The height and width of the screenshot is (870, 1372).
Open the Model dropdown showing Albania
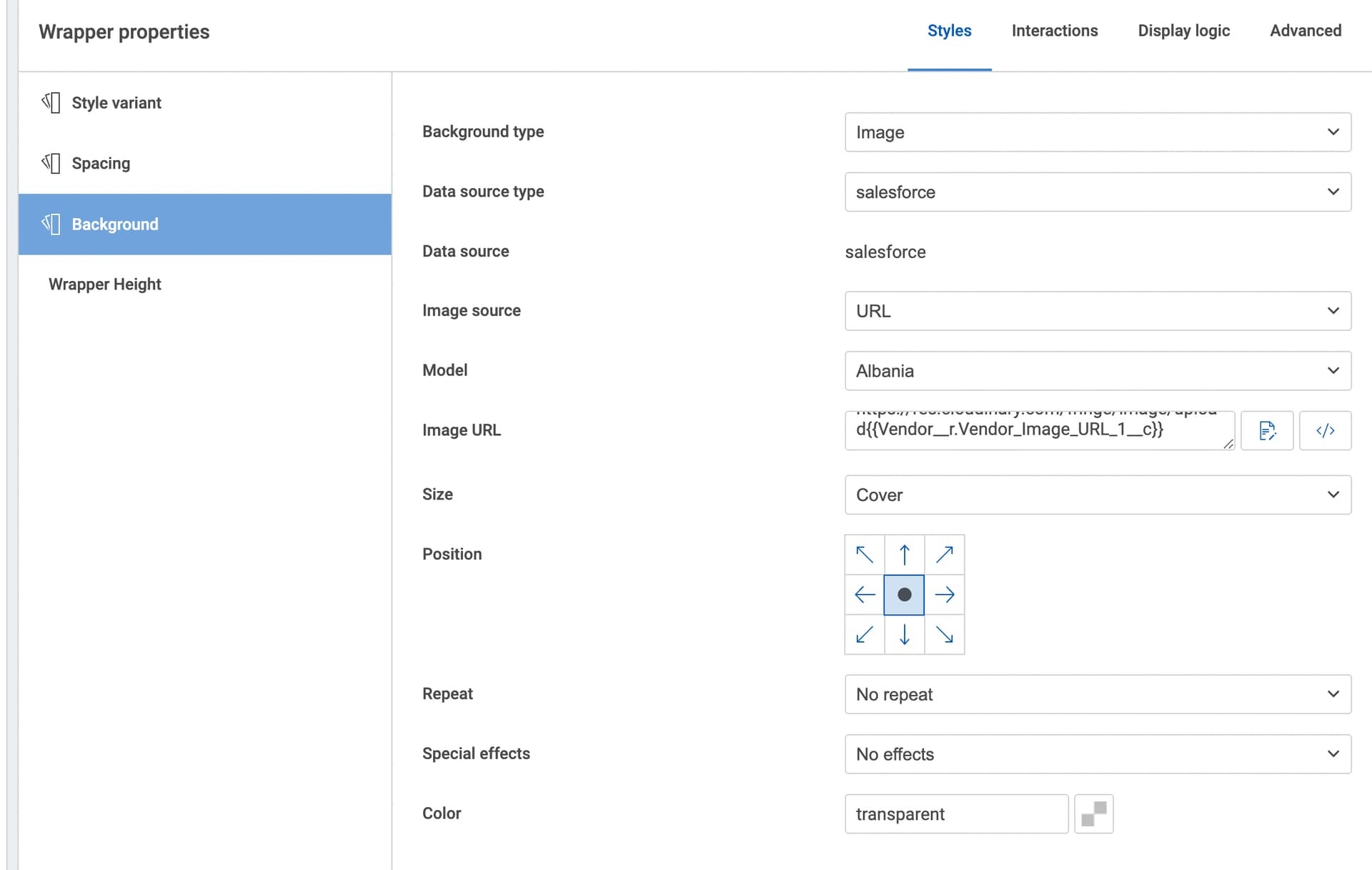(1098, 370)
